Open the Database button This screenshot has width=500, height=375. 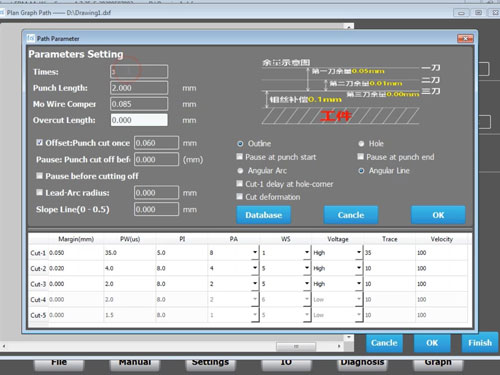[x=264, y=215]
